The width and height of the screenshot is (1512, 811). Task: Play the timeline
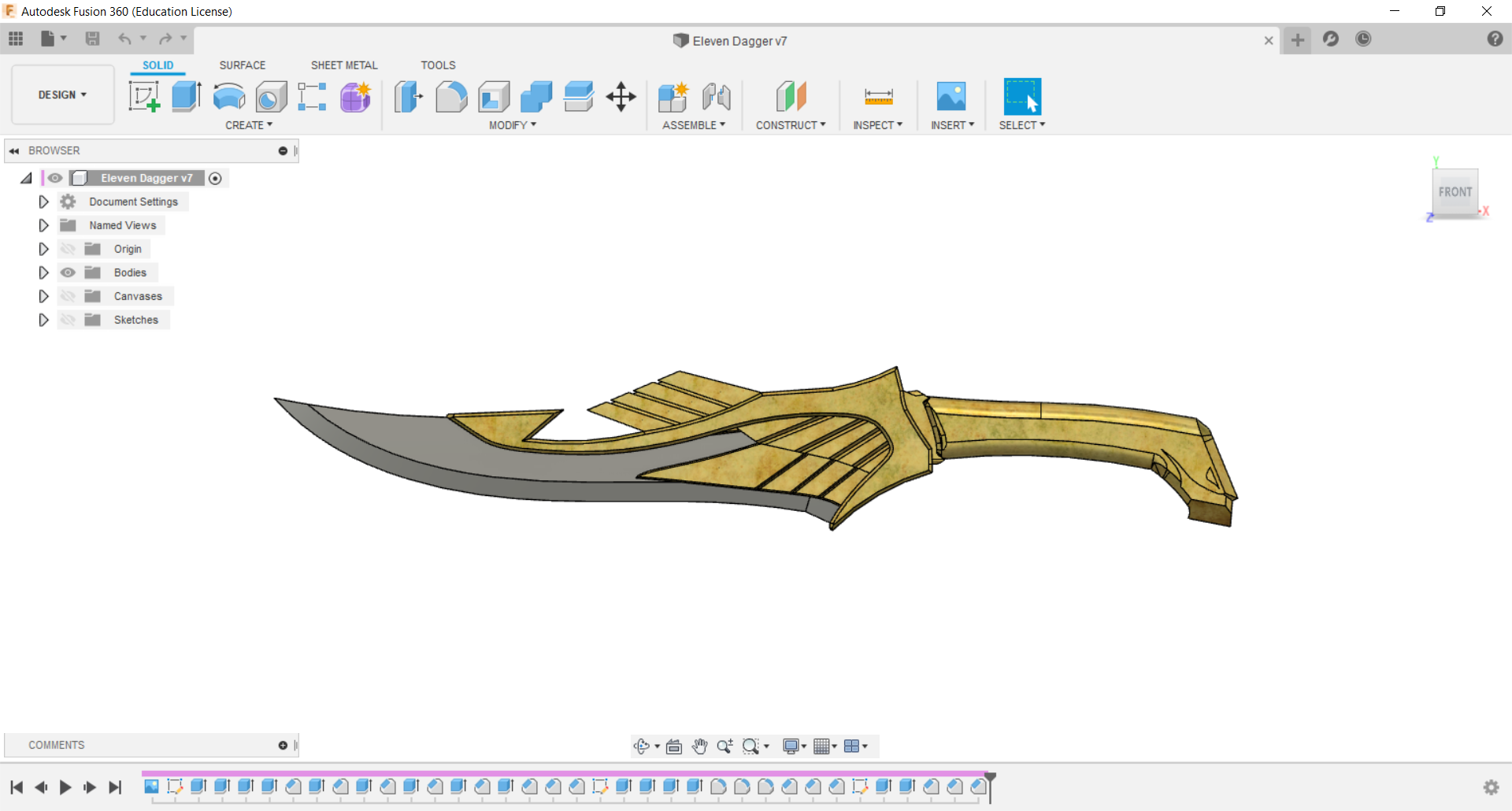coord(65,787)
